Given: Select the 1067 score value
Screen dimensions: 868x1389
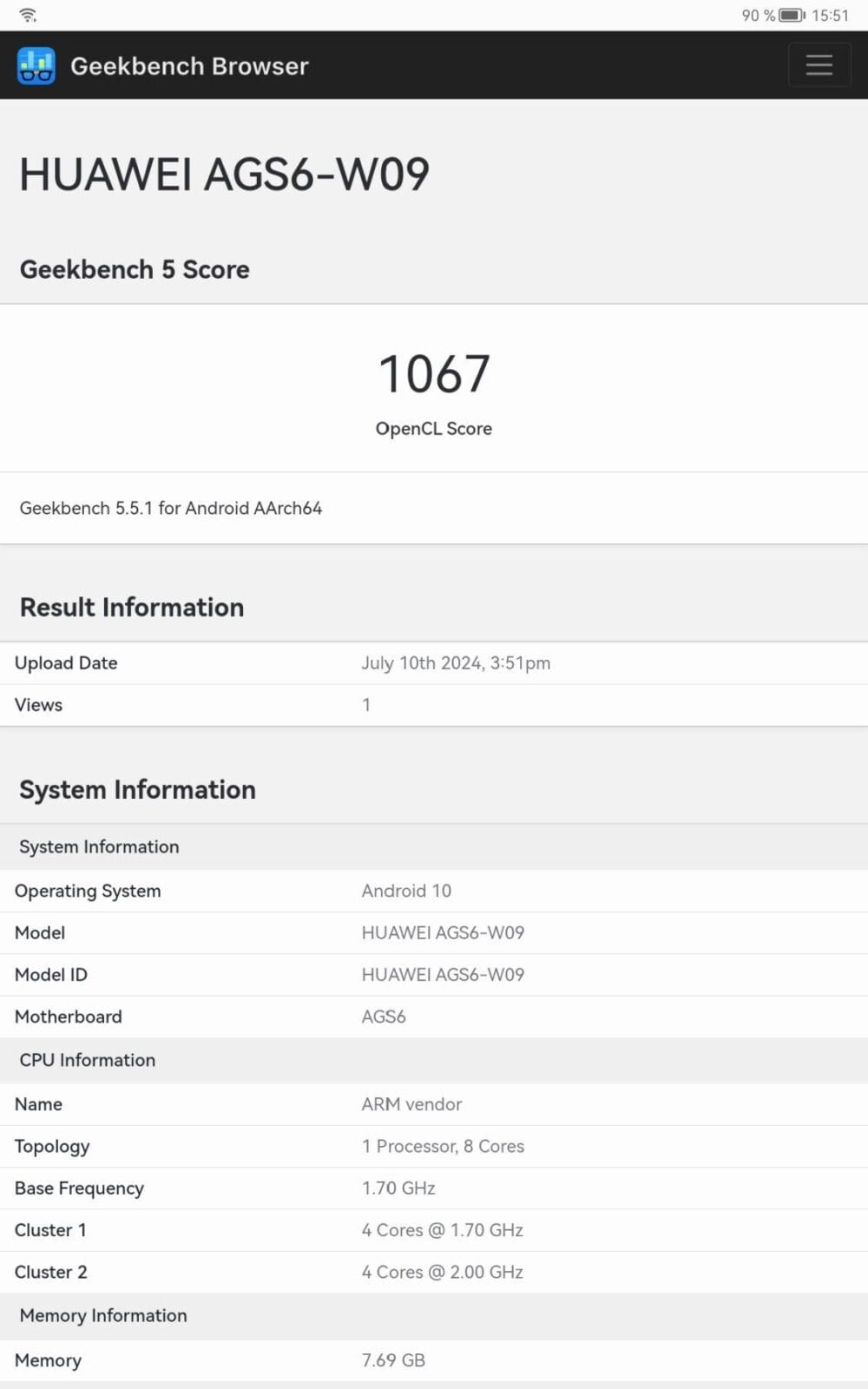Looking at the screenshot, I should click(434, 374).
